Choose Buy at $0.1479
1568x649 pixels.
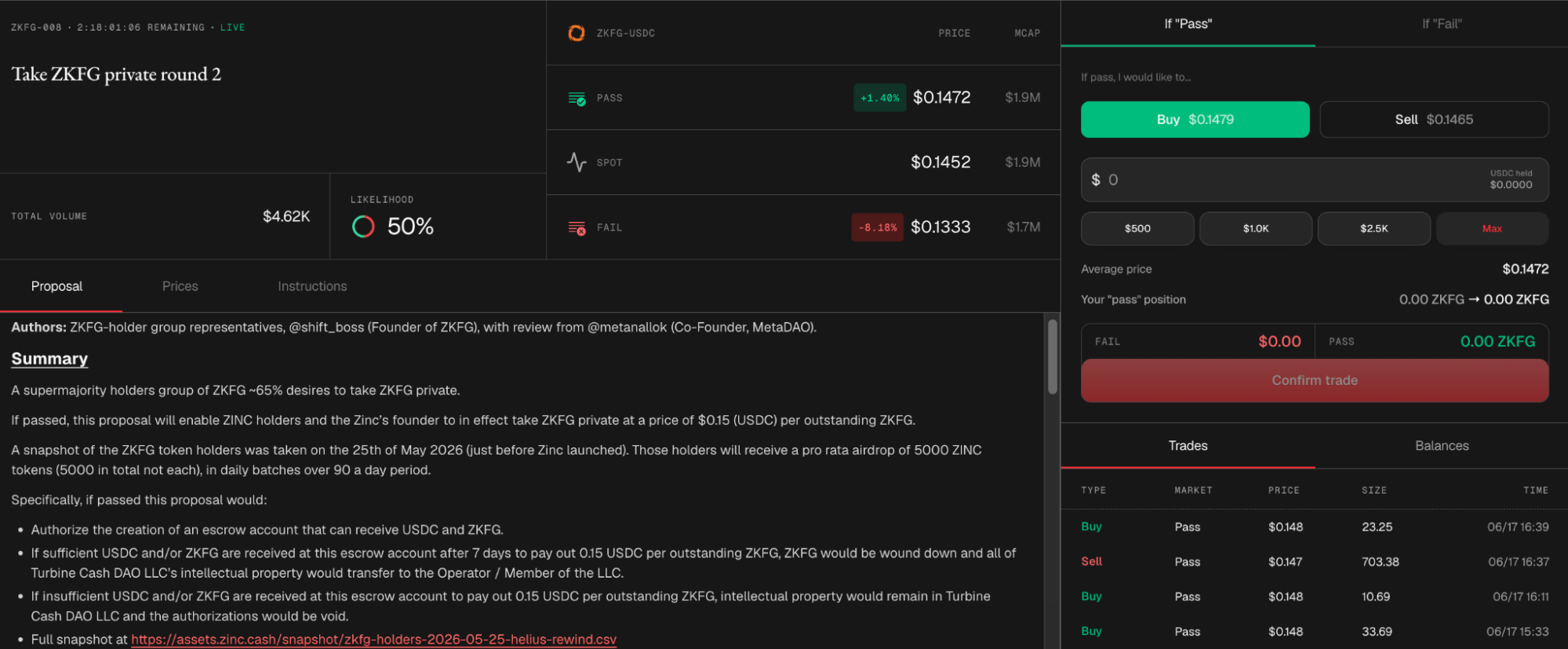(x=1195, y=119)
